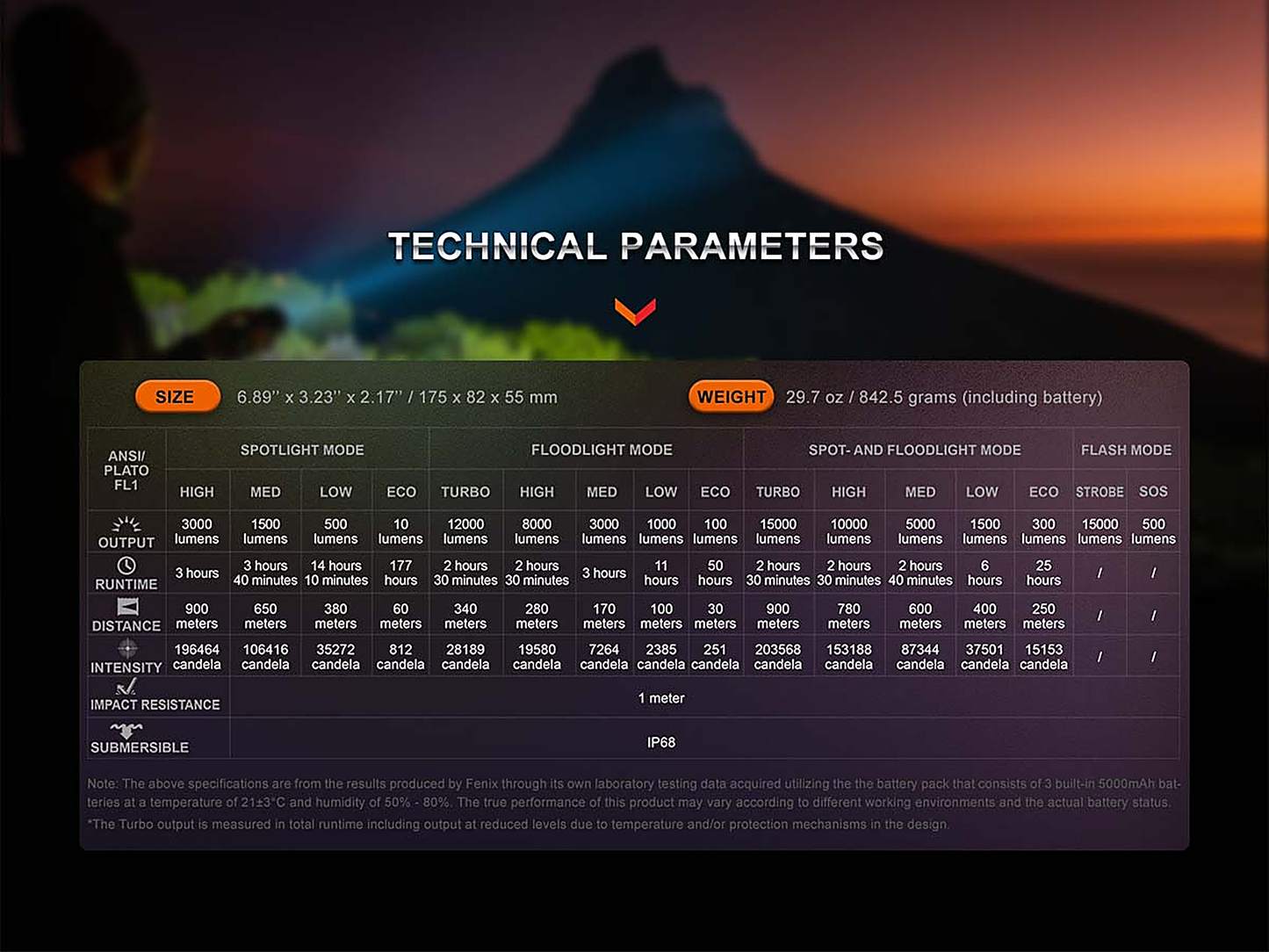Click the 15000 lumens TURBO output cell

coord(778,531)
